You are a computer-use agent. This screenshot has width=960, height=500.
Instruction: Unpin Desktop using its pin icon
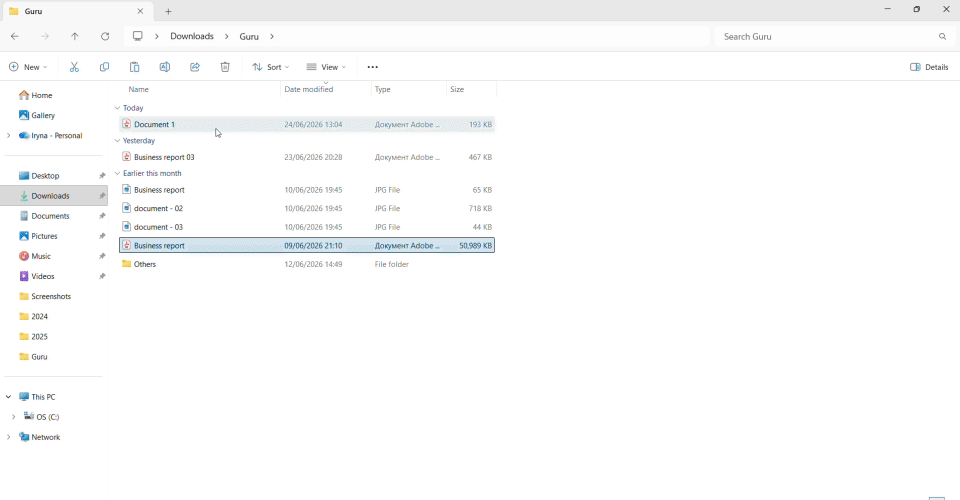click(x=102, y=176)
